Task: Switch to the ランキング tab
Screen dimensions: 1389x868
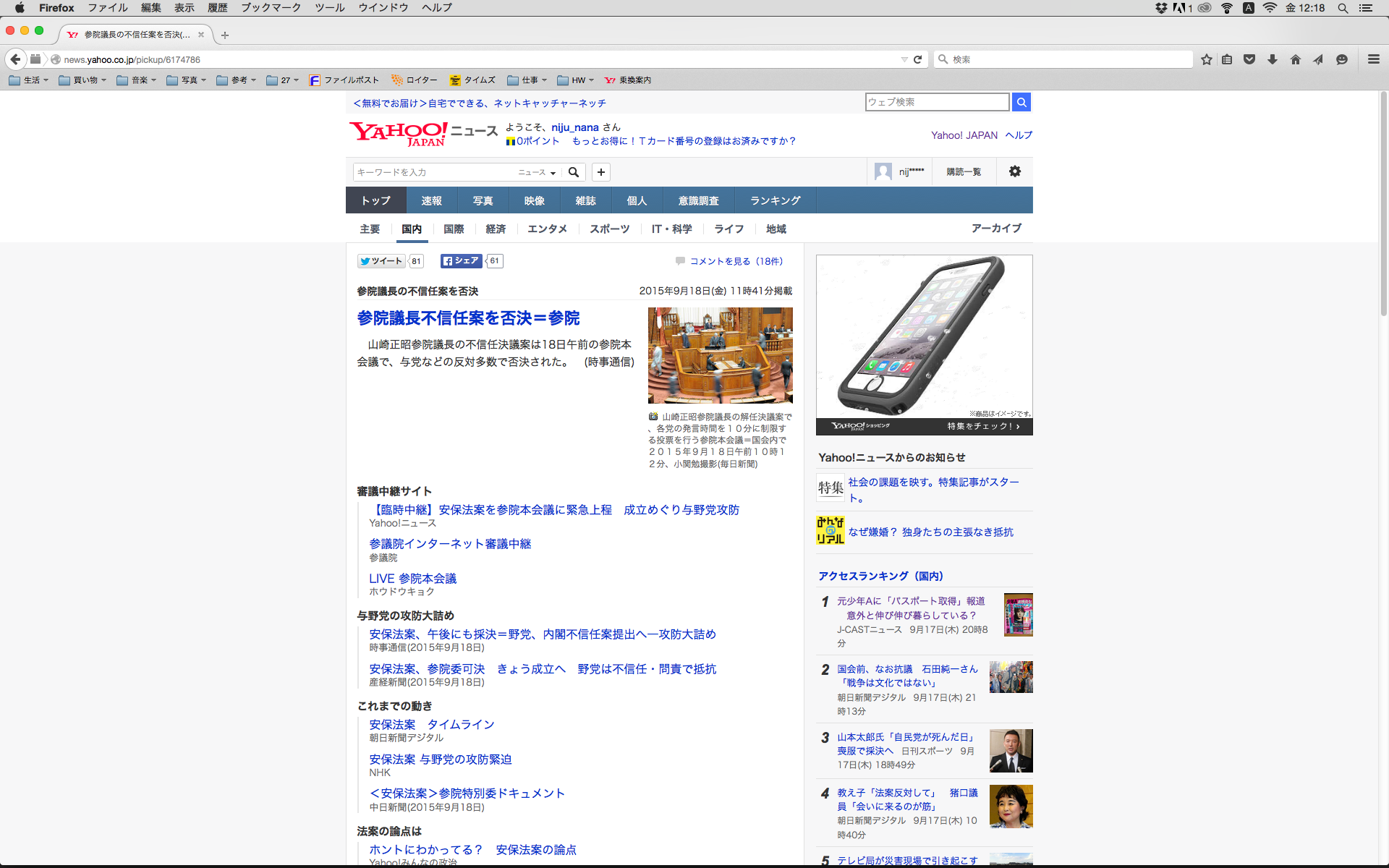Action: click(775, 200)
